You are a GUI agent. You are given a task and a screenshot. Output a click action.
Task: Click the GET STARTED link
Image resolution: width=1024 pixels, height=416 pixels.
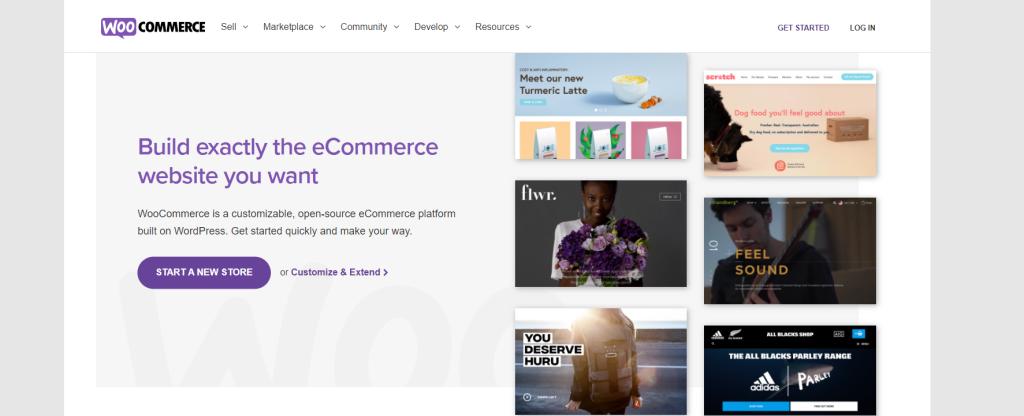coord(803,28)
